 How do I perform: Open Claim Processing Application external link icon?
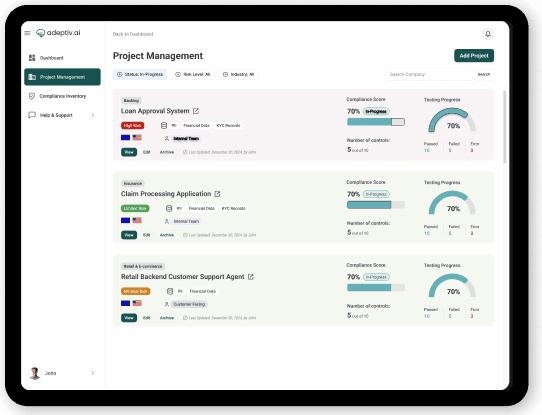pyautogui.click(x=217, y=194)
